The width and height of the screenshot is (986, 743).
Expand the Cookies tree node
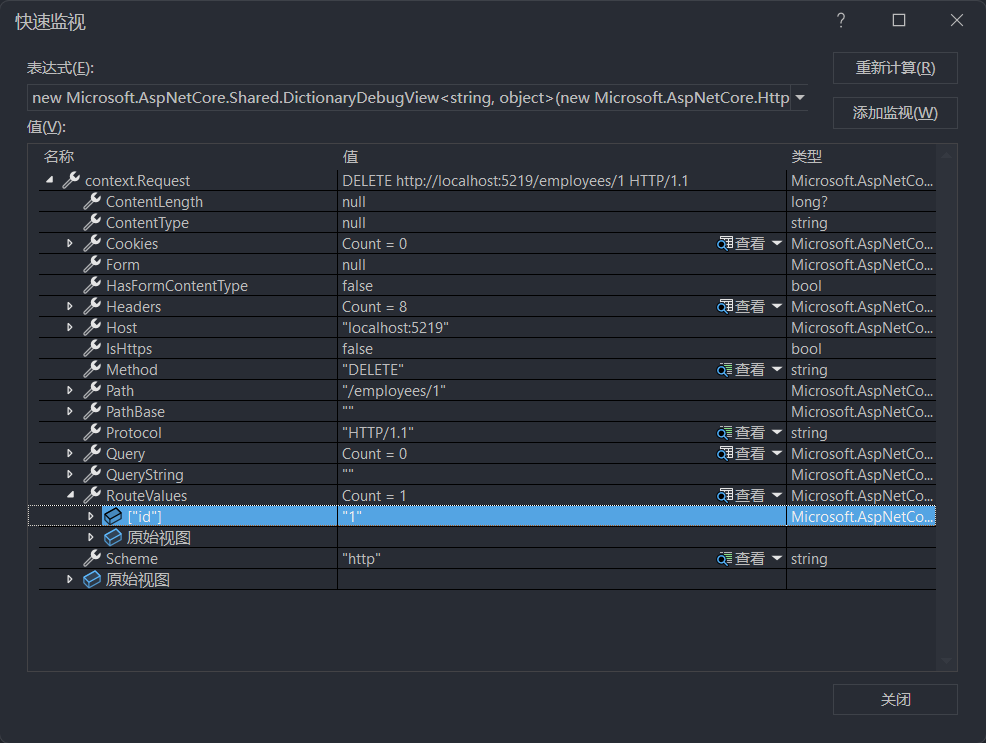click(70, 244)
